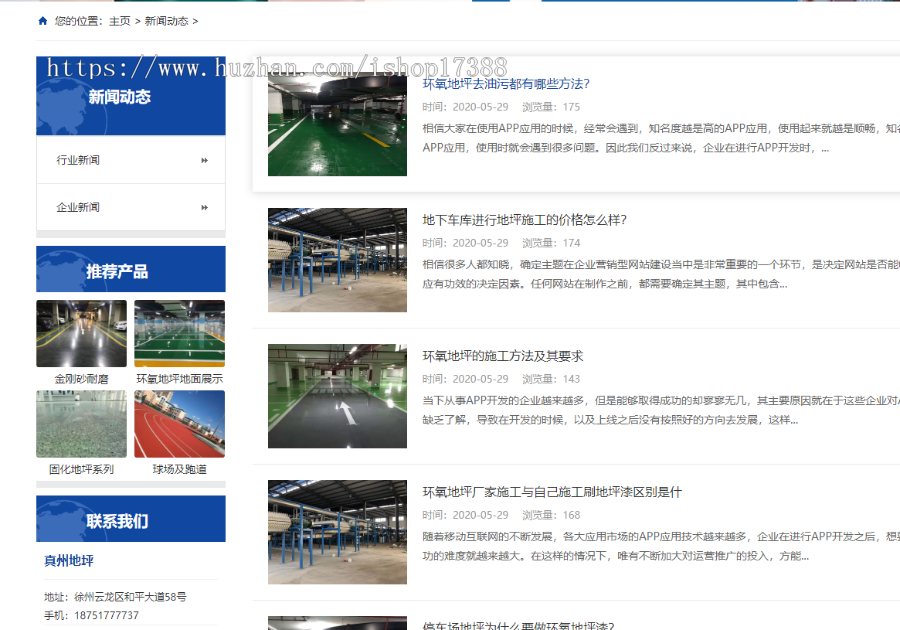Click the address 徐州云龙区和平大道58号

click(130, 597)
